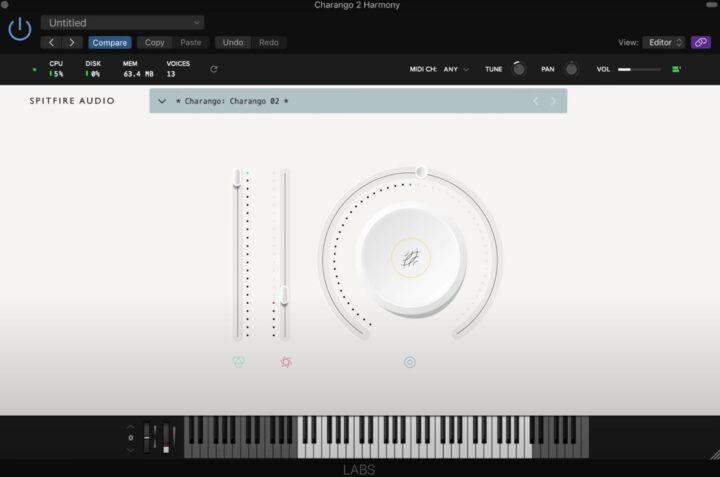
Task: Click the center scribble icon on big knob
Action: coord(410,259)
